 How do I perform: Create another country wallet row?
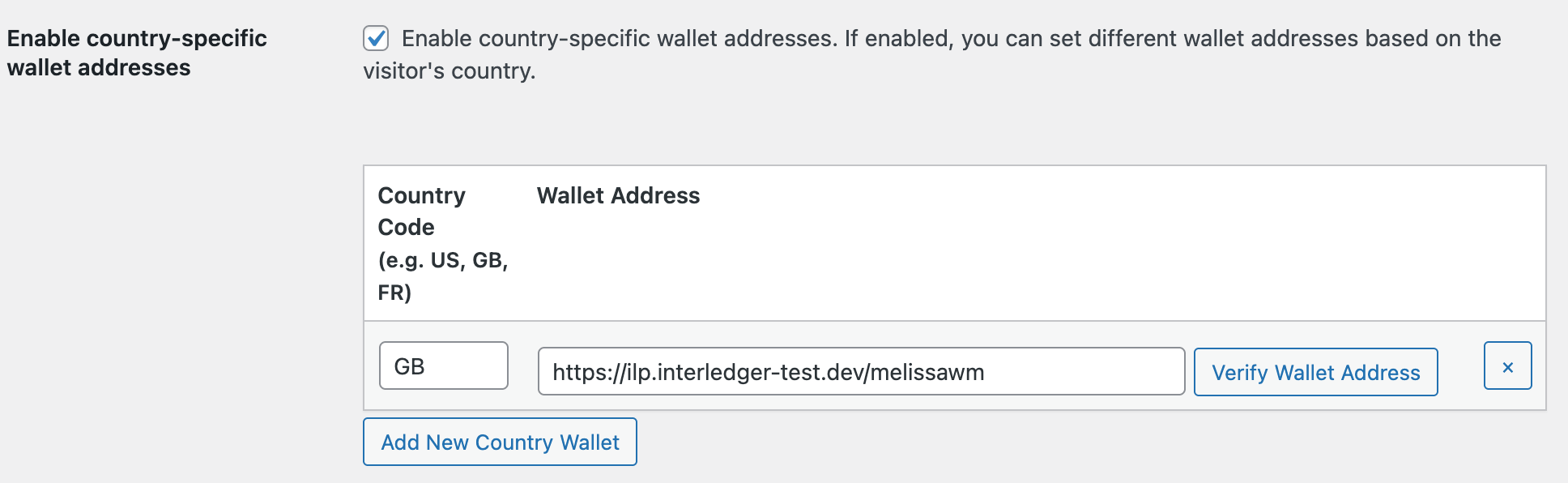(x=500, y=442)
